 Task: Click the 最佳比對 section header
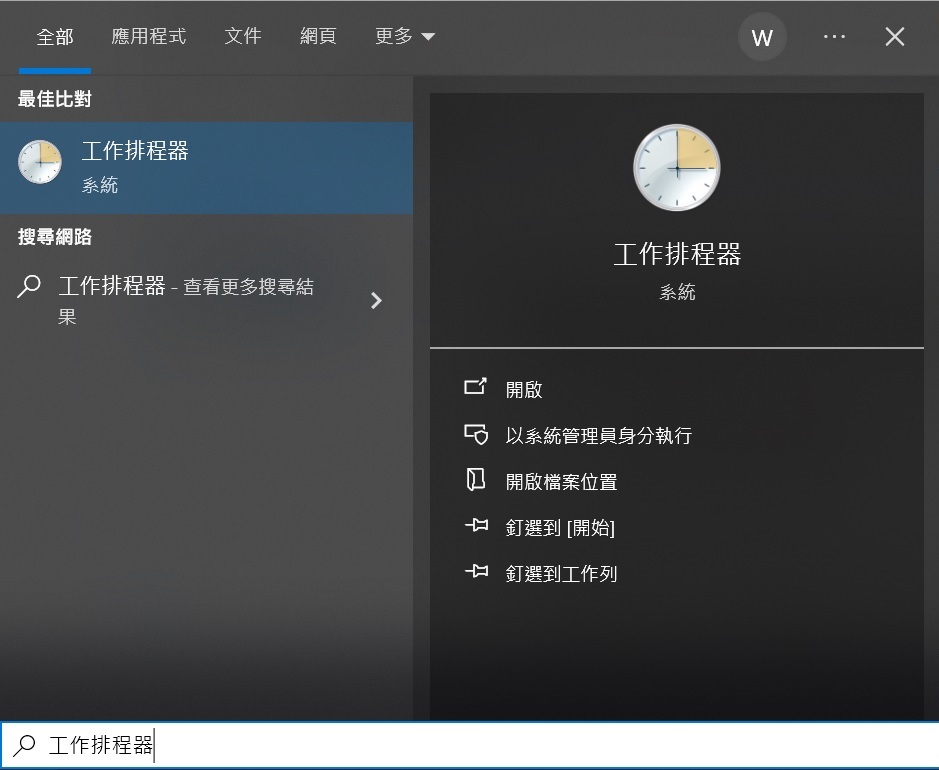[54, 99]
